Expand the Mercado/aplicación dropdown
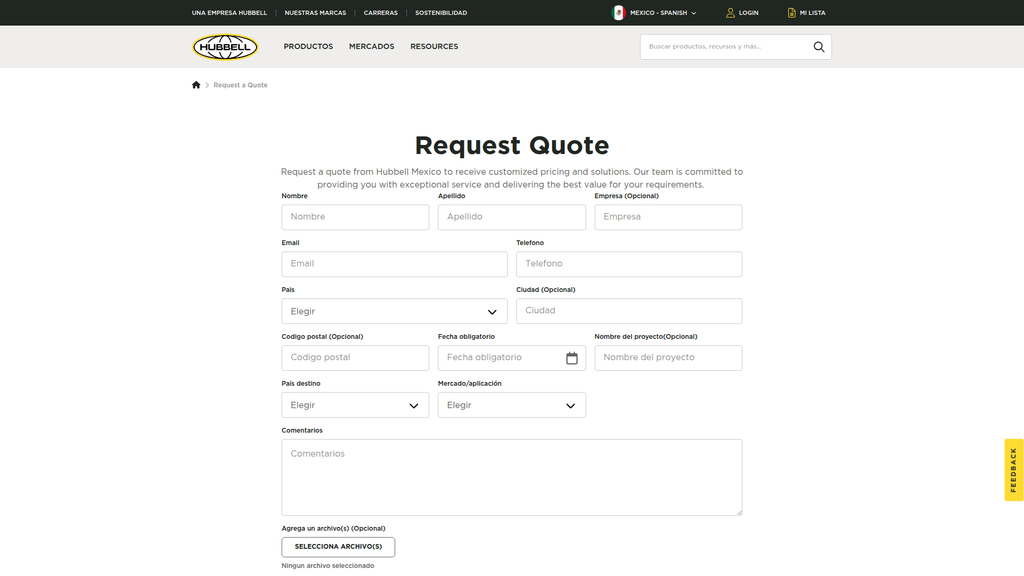This screenshot has width=1024, height=576. pos(511,406)
